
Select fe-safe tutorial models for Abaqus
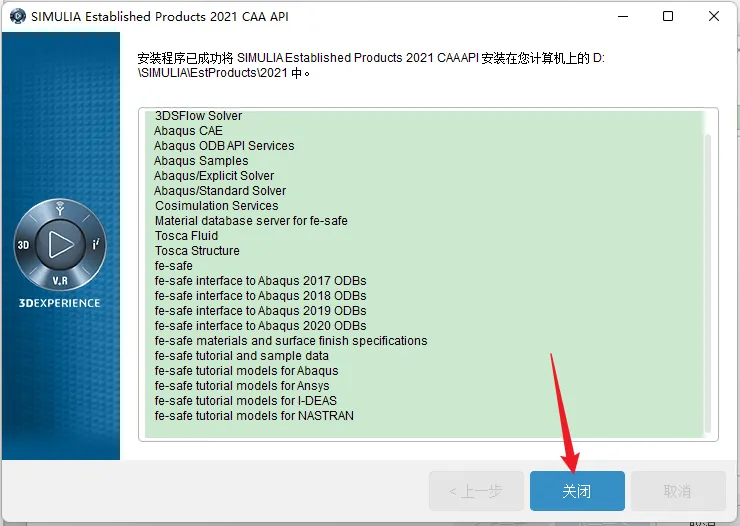pos(246,371)
